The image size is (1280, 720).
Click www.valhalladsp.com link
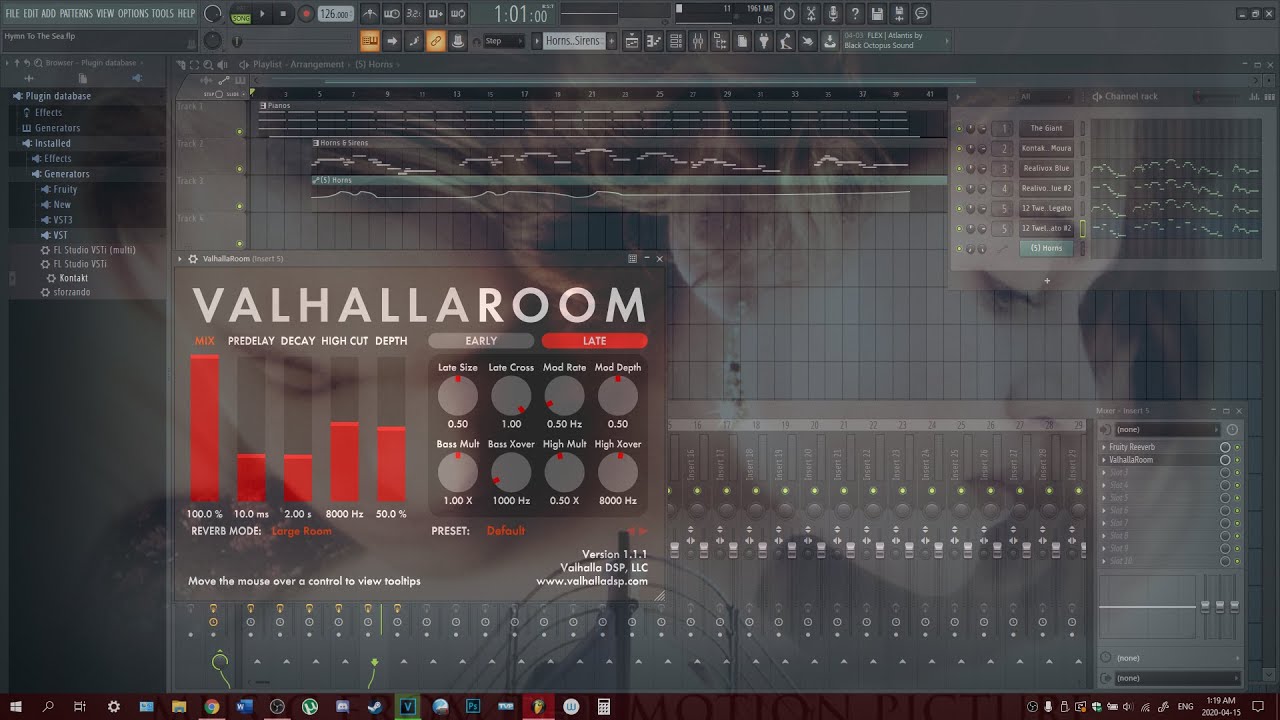[x=592, y=581]
